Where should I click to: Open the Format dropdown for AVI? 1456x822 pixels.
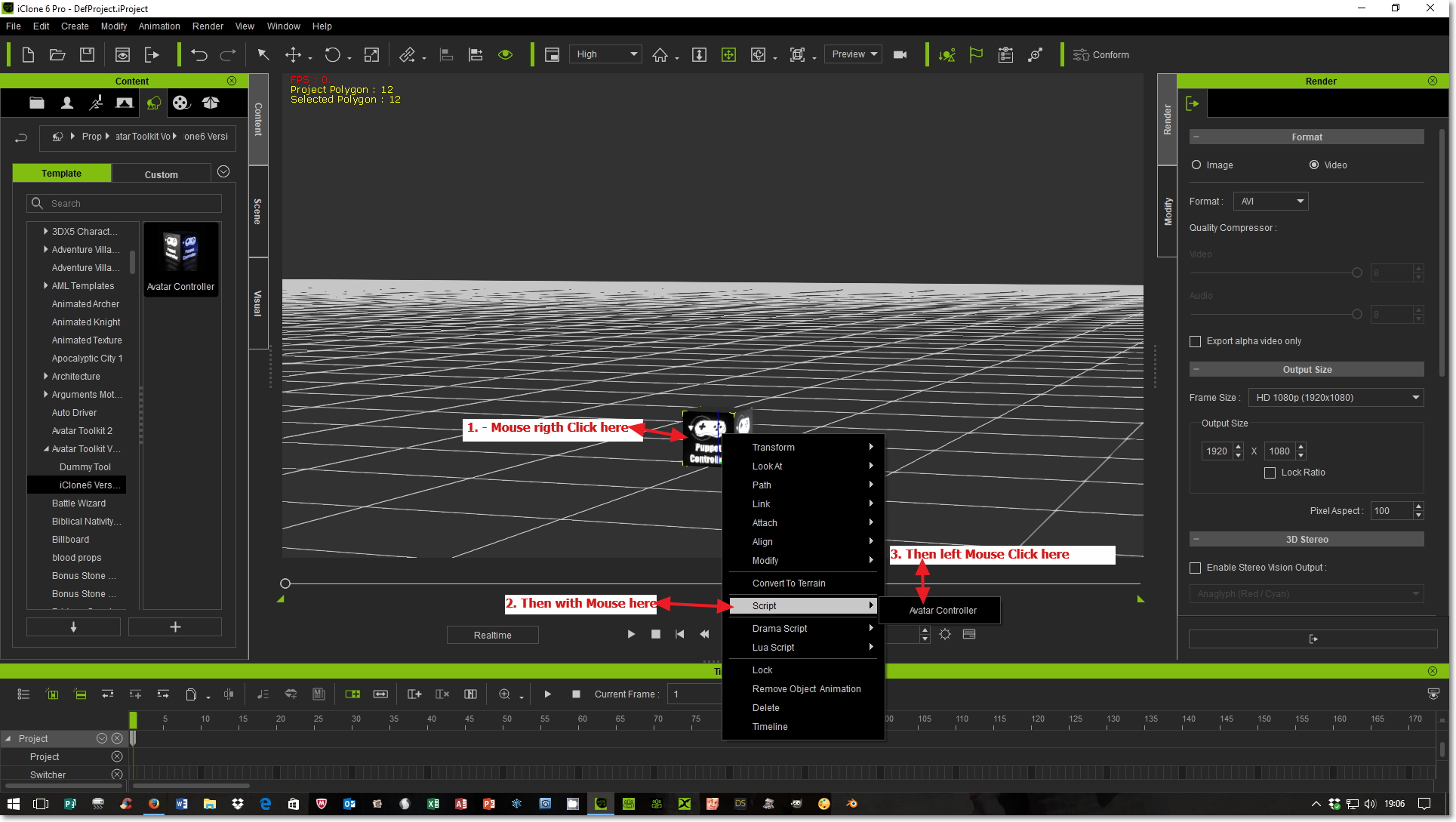[x=1269, y=201]
